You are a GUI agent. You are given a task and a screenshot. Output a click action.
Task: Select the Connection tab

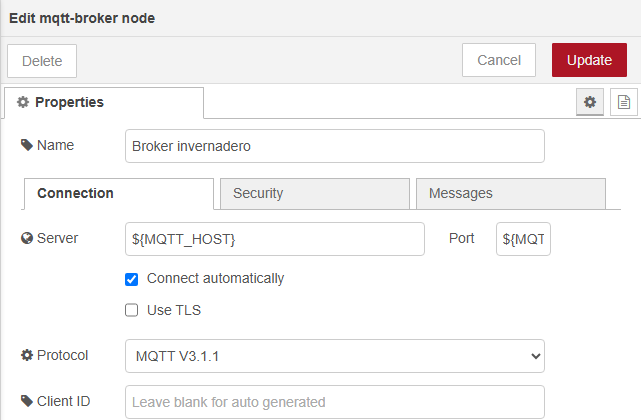click(119, 193)
